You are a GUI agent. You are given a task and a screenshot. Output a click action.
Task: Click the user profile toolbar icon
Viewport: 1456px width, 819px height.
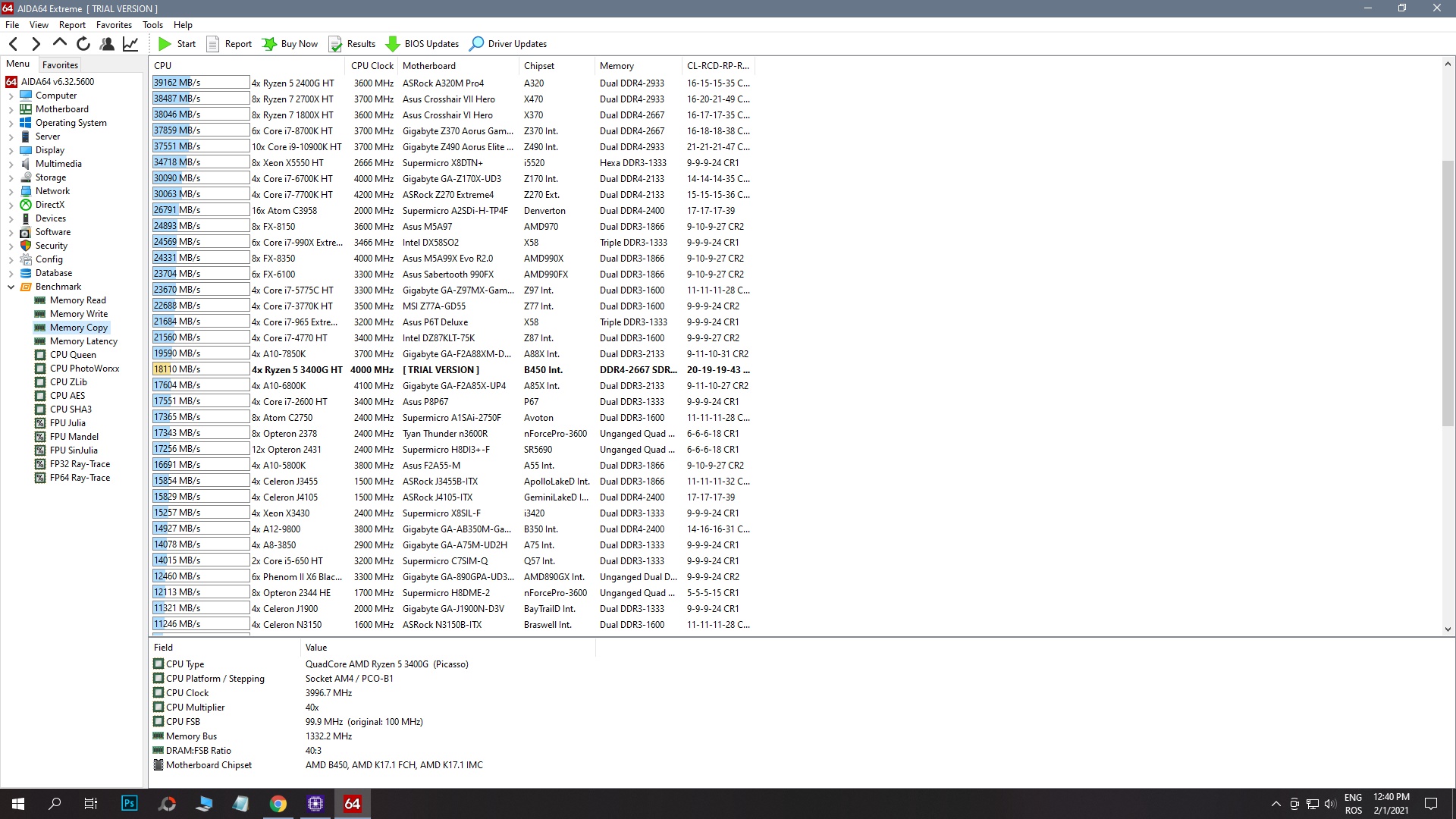(107, 44)
